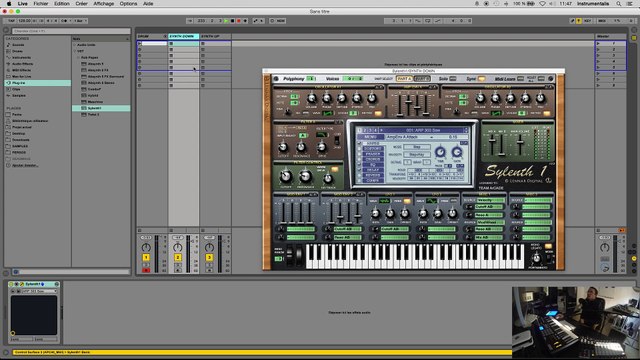Click the TAP tempo button

(11, 21)
